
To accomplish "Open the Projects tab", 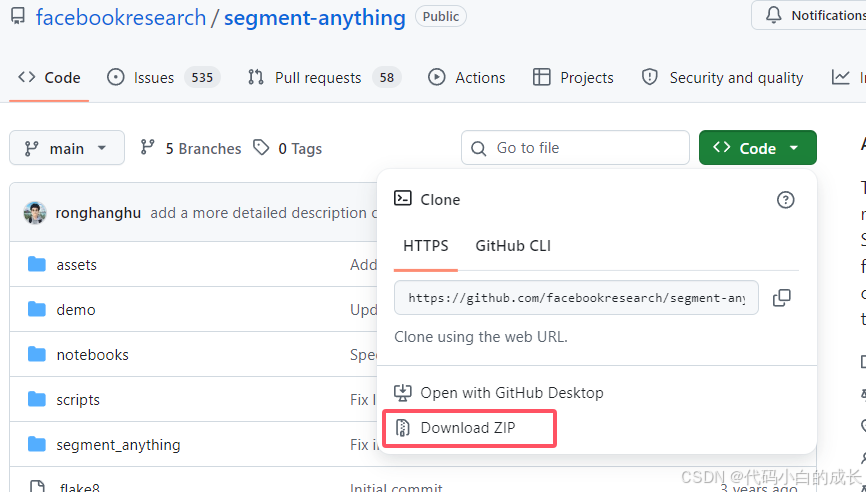I will [573, 77].
